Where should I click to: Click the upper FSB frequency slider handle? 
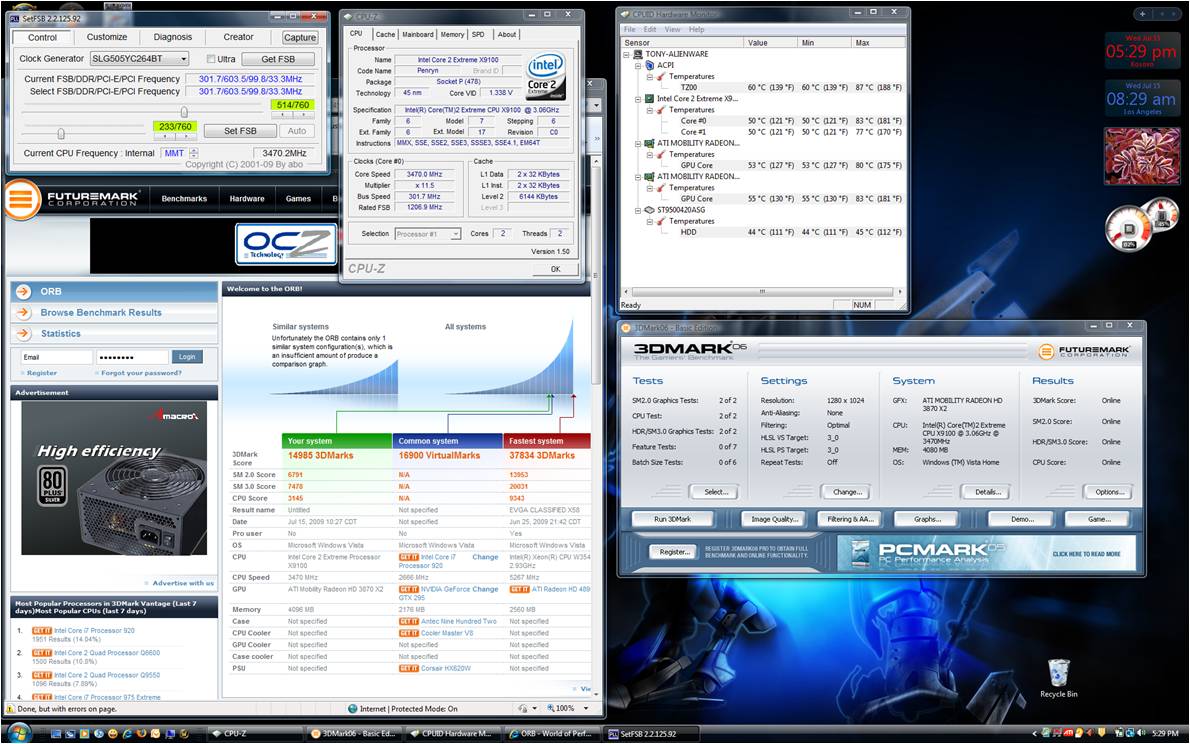click(183, 112)
